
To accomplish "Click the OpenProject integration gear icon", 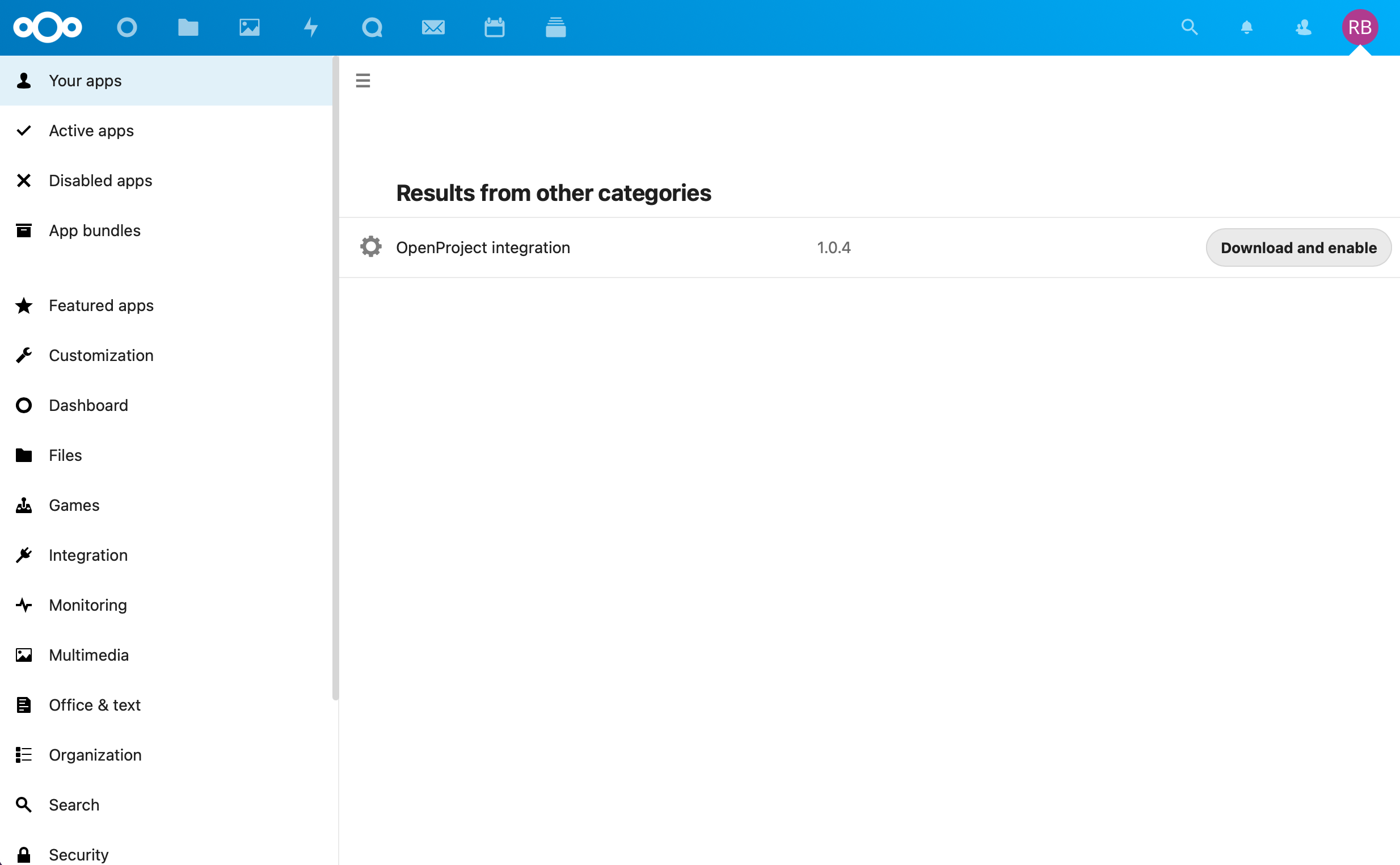I will (371, 247).
